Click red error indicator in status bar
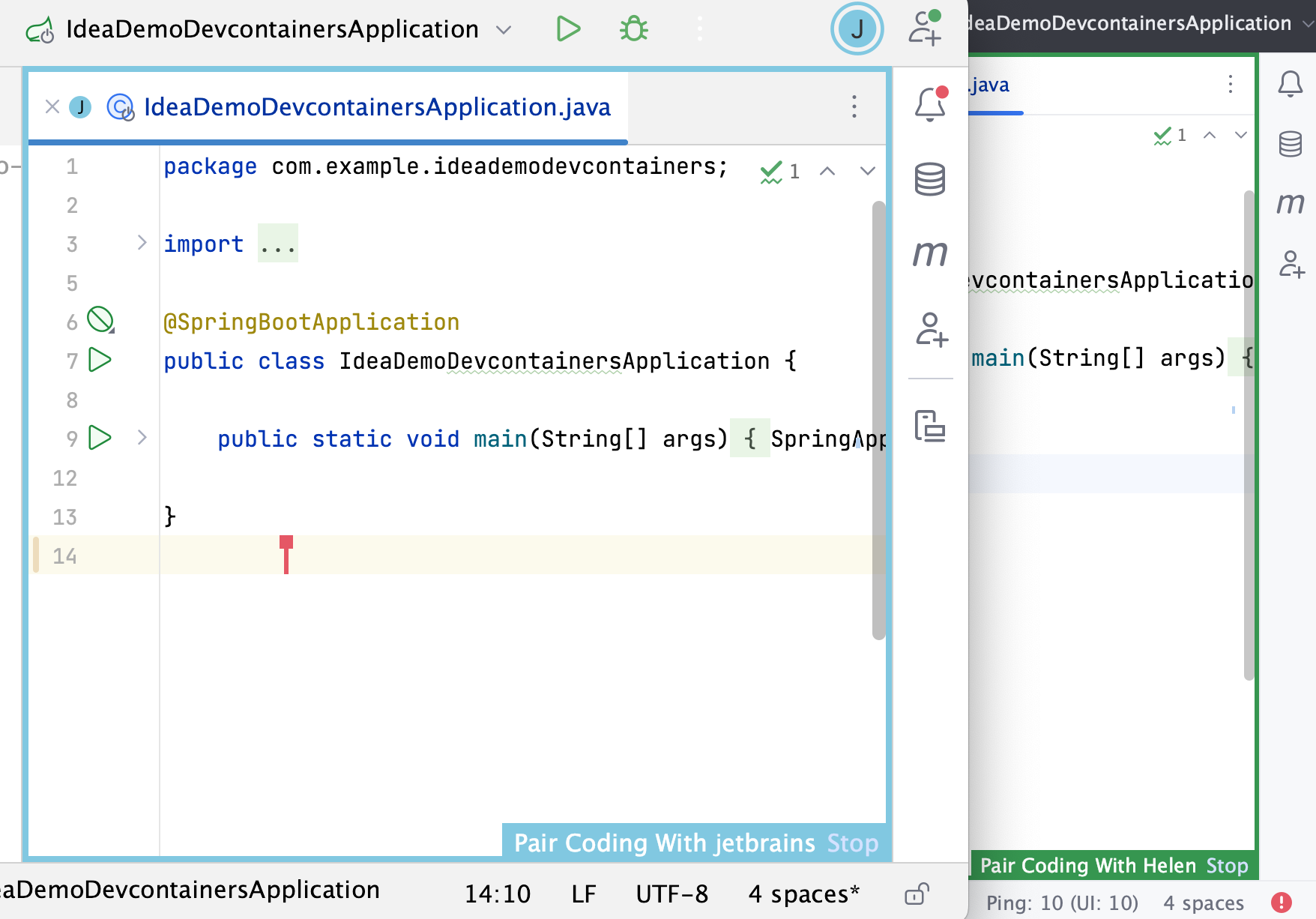 point(1281,903)
